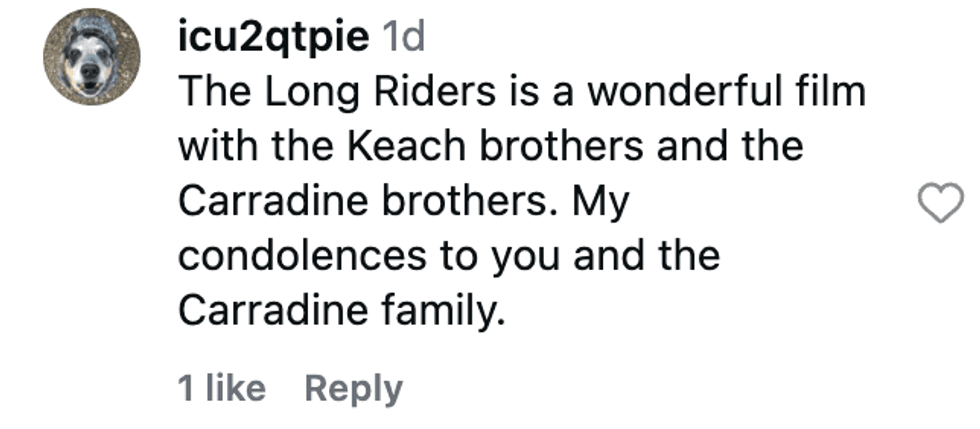
Task: Open icu2qtpie's dog profile picture
Action: pos(91,58)
